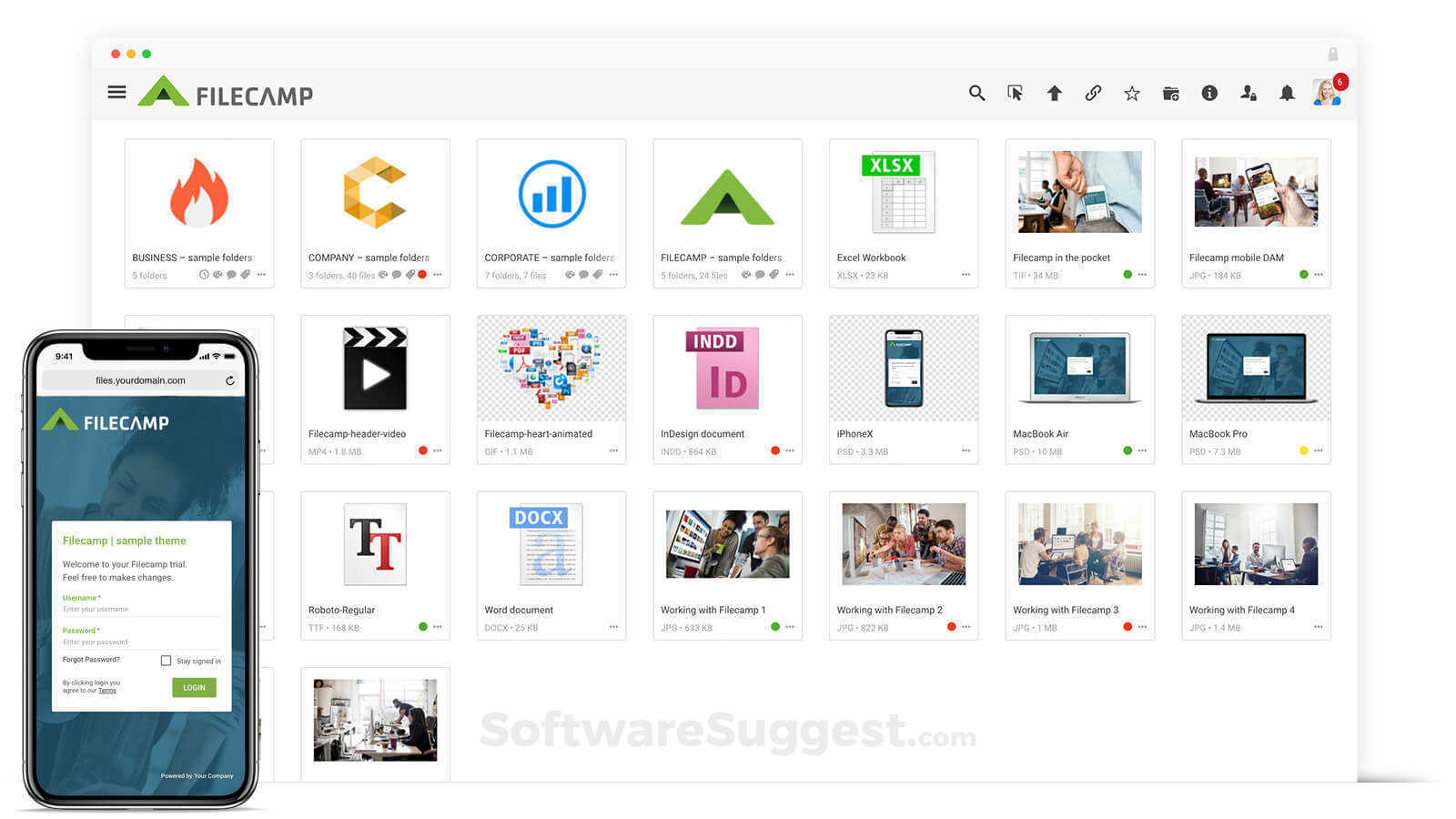The width and height of the screenshot is (1456, 819).
Task: Open the user account avatar menu
Action: pyautogui.click(x=1325, y=94)
